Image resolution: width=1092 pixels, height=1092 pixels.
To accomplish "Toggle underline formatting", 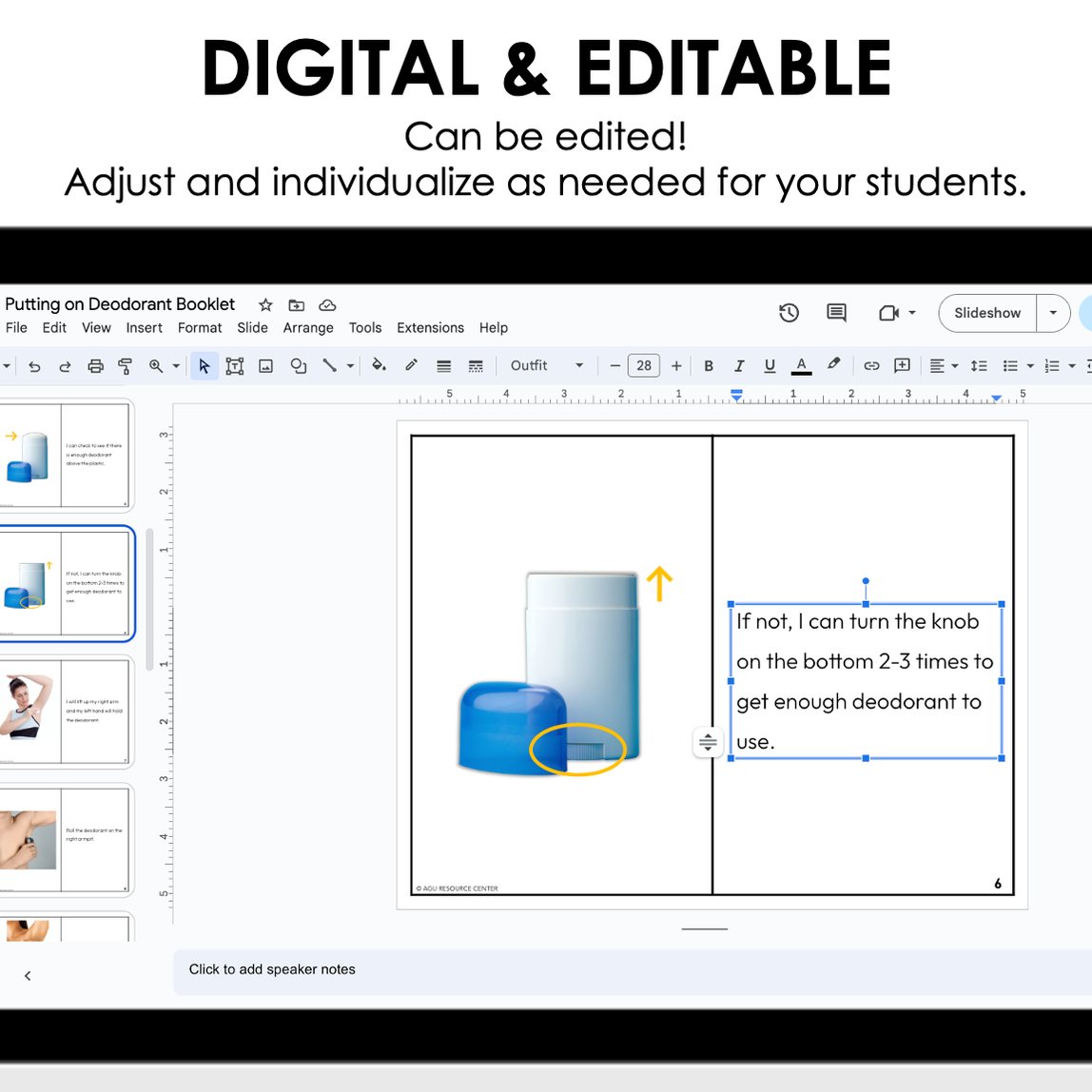I will click(770, 365).
